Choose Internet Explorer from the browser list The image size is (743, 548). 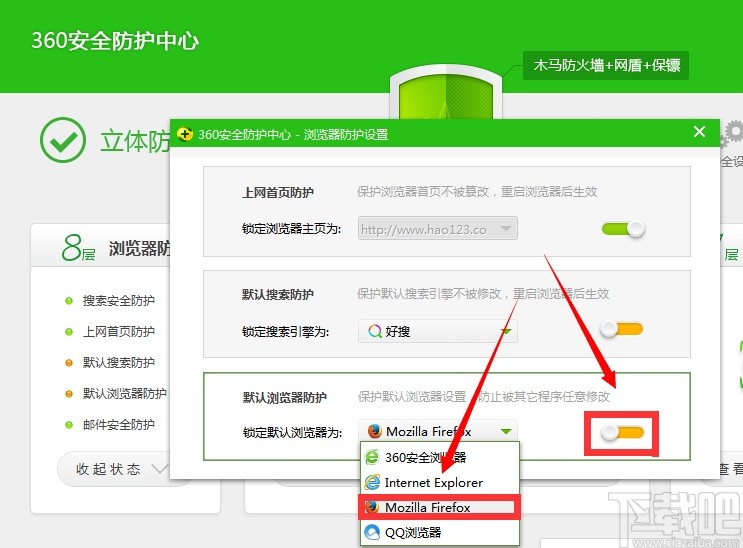click(440, 483)
